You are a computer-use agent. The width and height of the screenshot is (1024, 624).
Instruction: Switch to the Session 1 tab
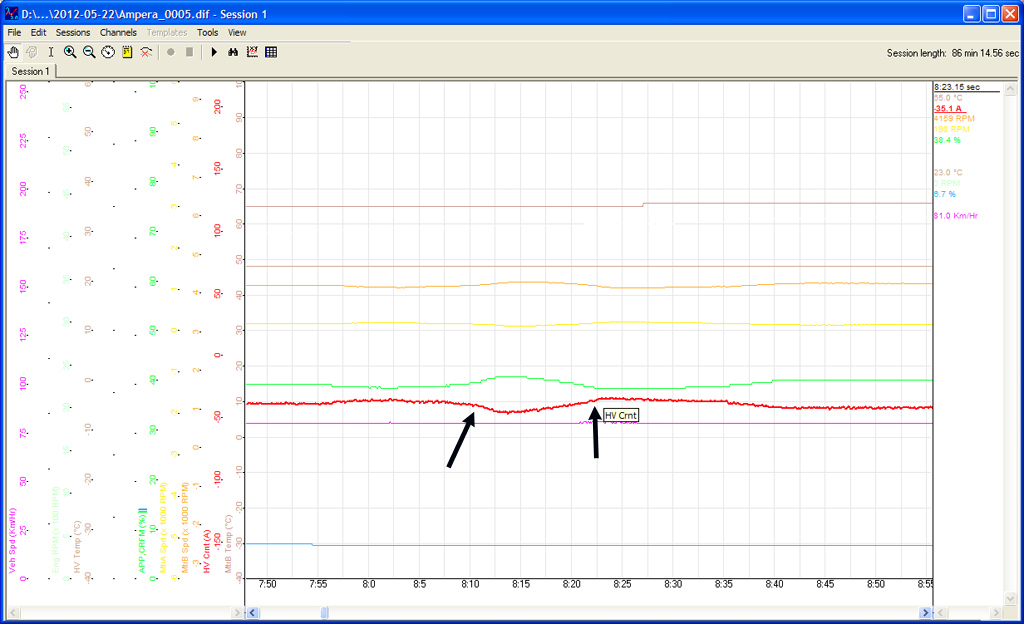(x=28, y=71)
